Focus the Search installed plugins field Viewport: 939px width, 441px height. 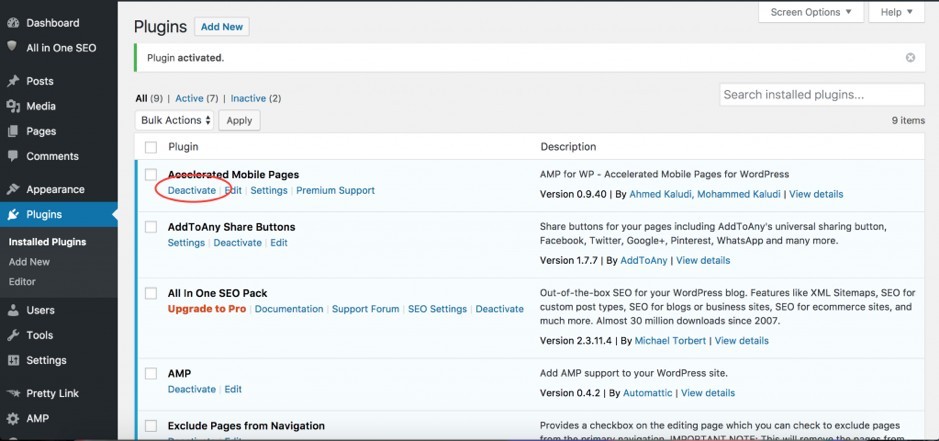pos(822,95)
